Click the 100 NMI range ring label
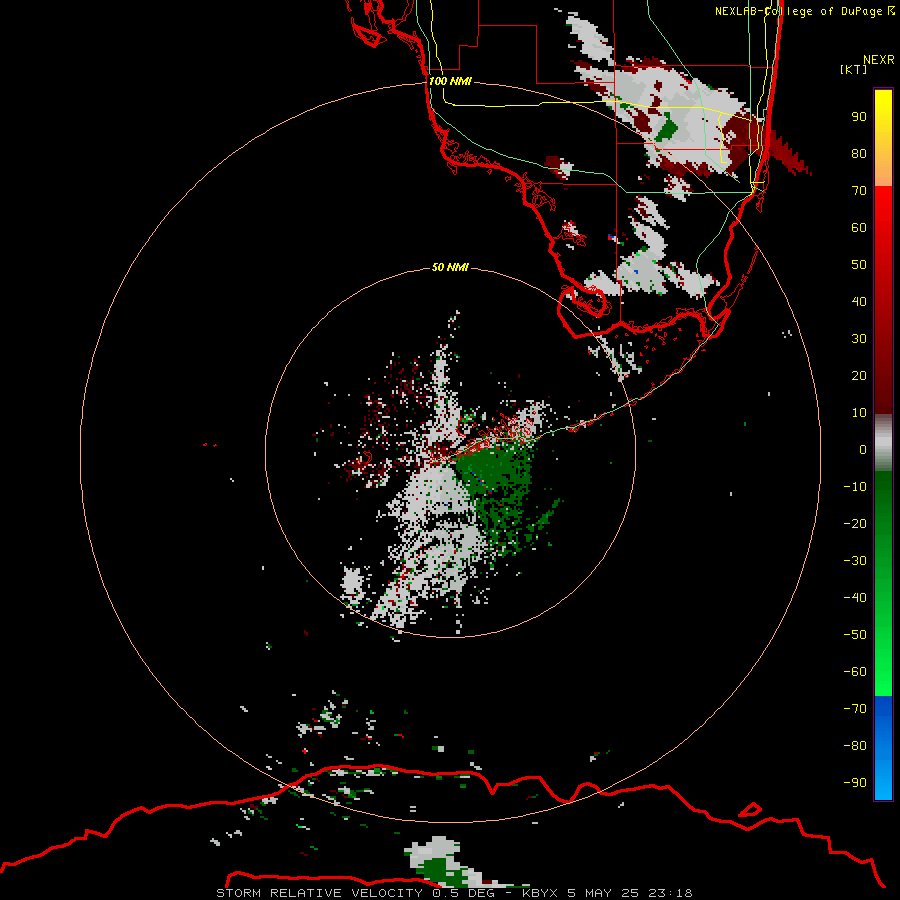 point(450,81)
